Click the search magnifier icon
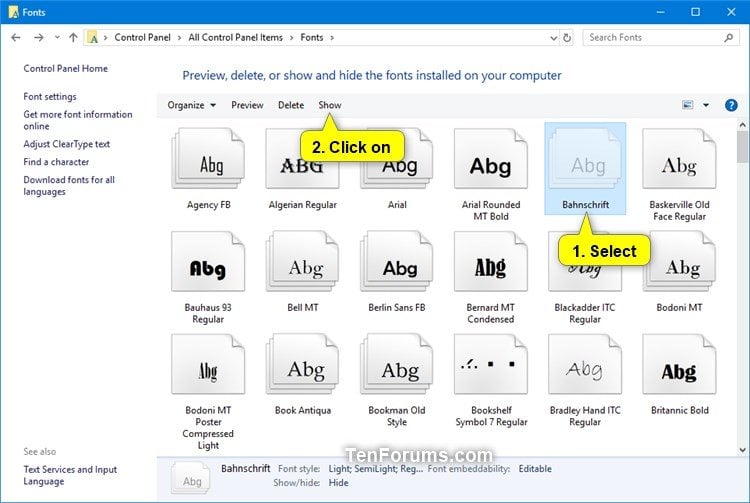Viewport: 750px width, 503px height. (728, 37)
